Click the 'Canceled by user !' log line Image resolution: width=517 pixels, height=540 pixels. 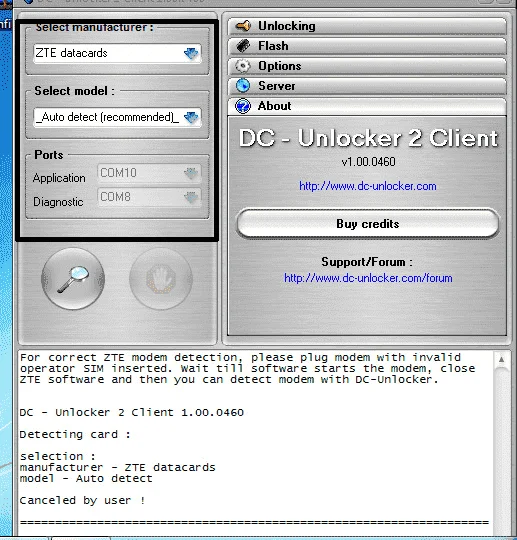[x=82, y=500]
